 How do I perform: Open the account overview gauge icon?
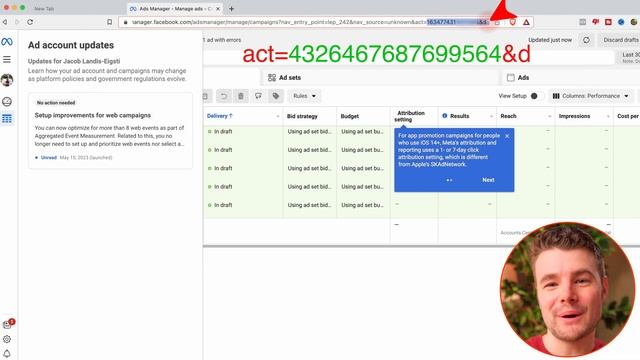tap(7, 101)
